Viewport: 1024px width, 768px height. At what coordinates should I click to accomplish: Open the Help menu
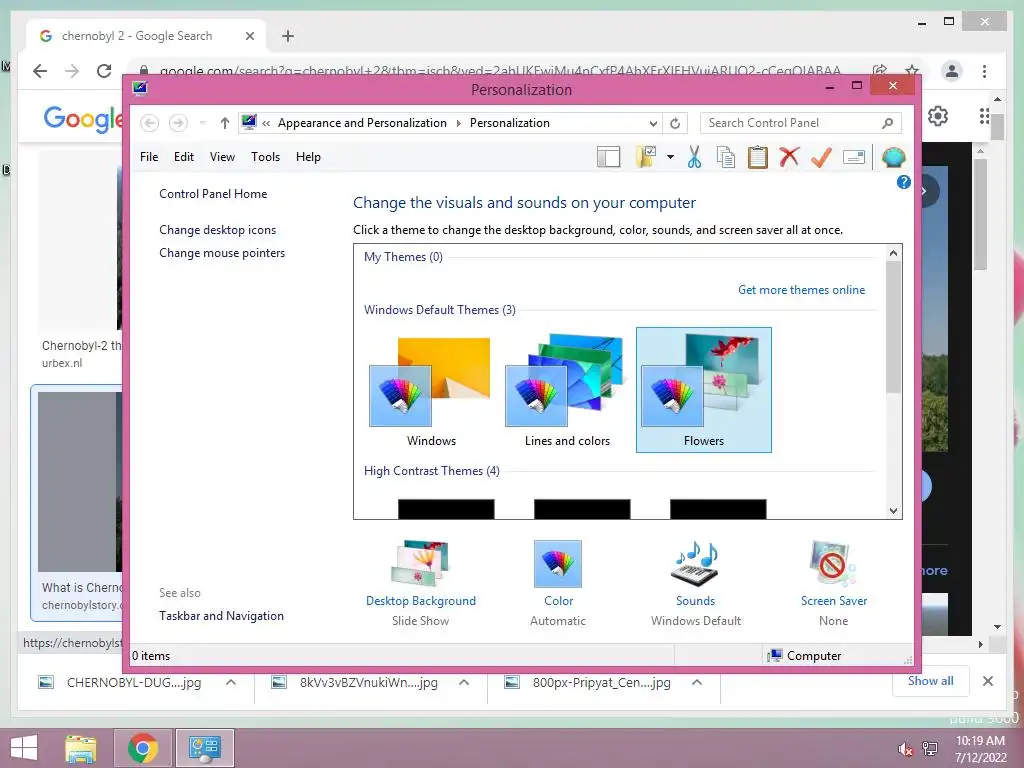[308, 157]
